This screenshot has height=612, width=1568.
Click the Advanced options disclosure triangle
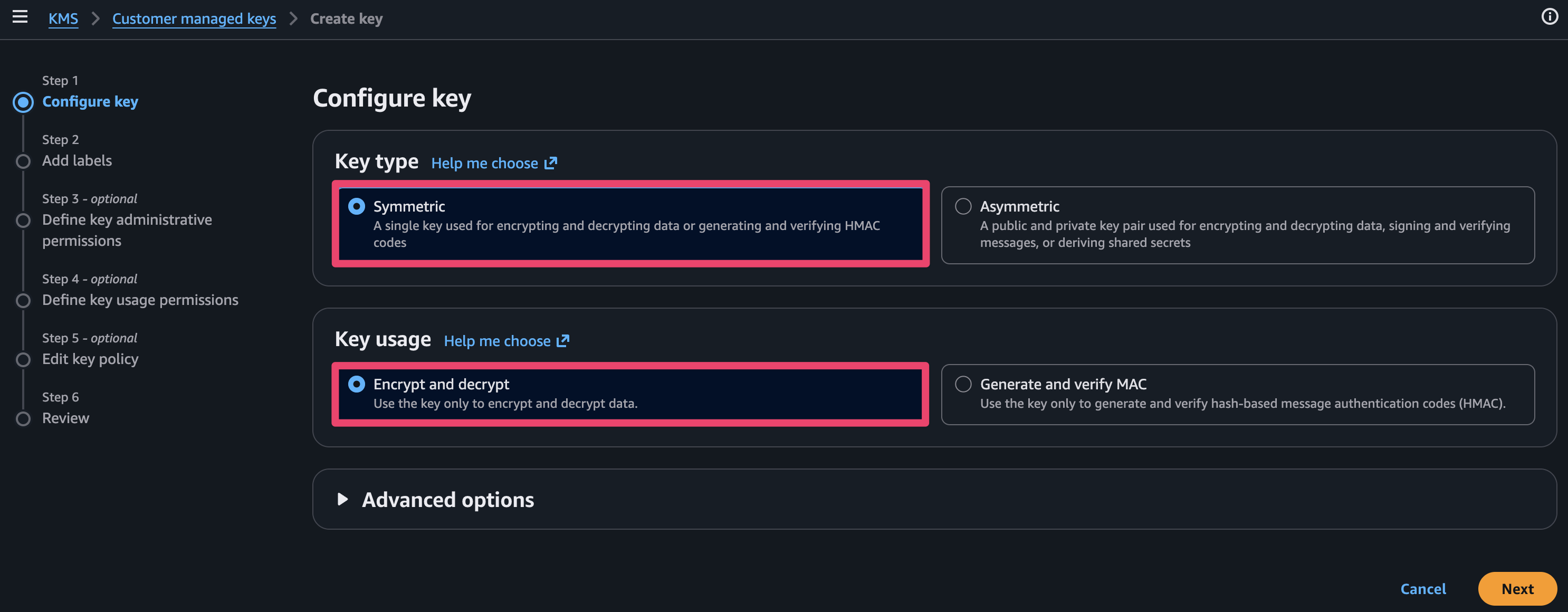(343, 500)
